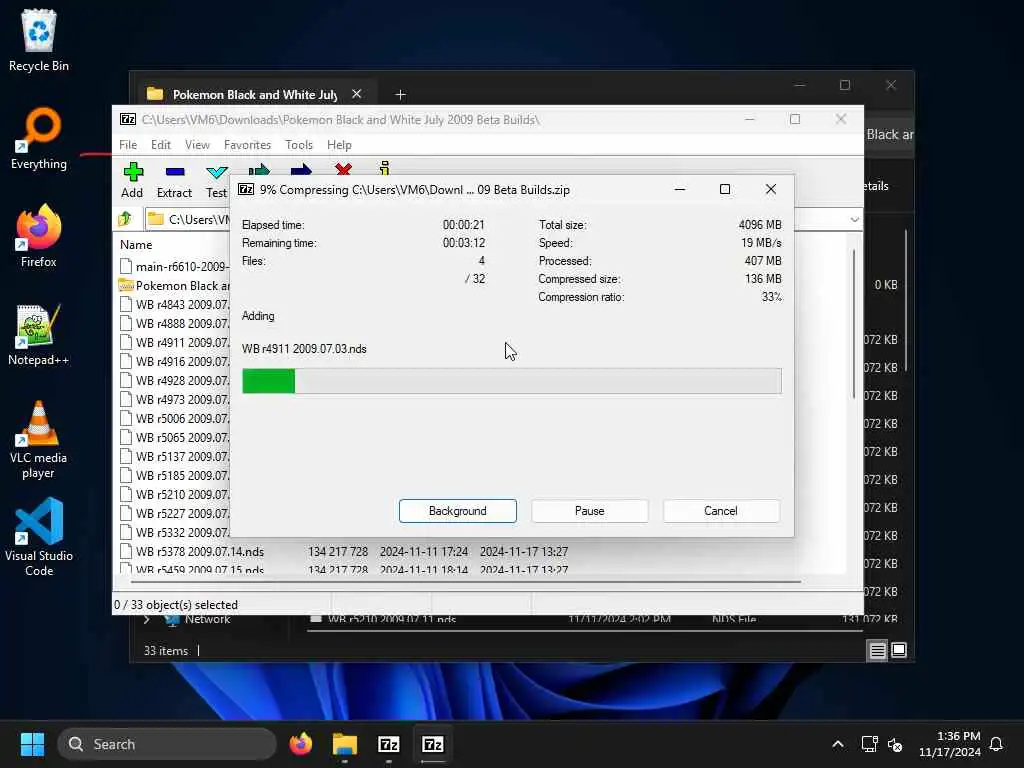Select file WB r5137 2009.07
This screenshot has height=768, width=1024.
click(x=174, y=456)
